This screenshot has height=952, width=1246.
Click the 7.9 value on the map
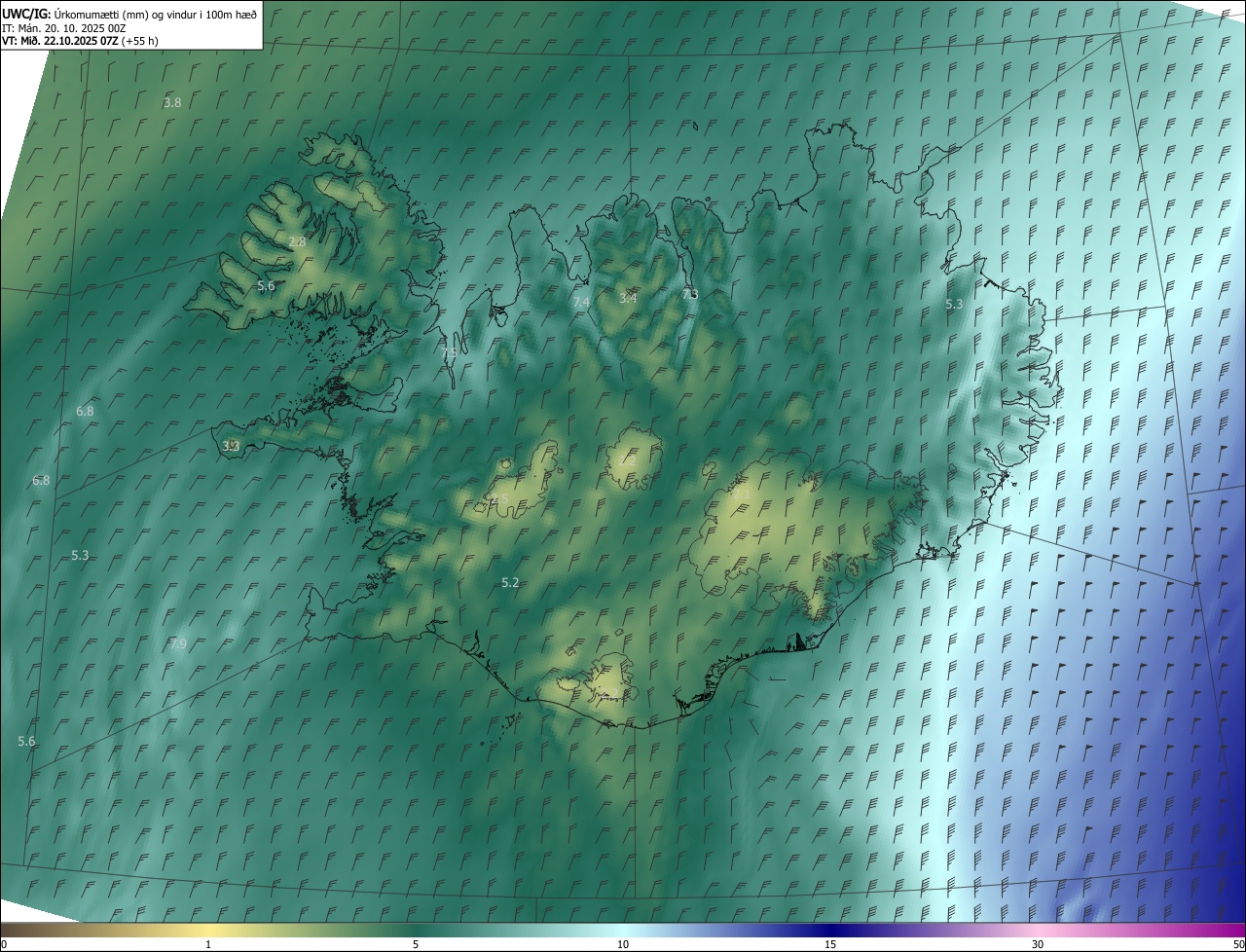click(x=178, y=644)
